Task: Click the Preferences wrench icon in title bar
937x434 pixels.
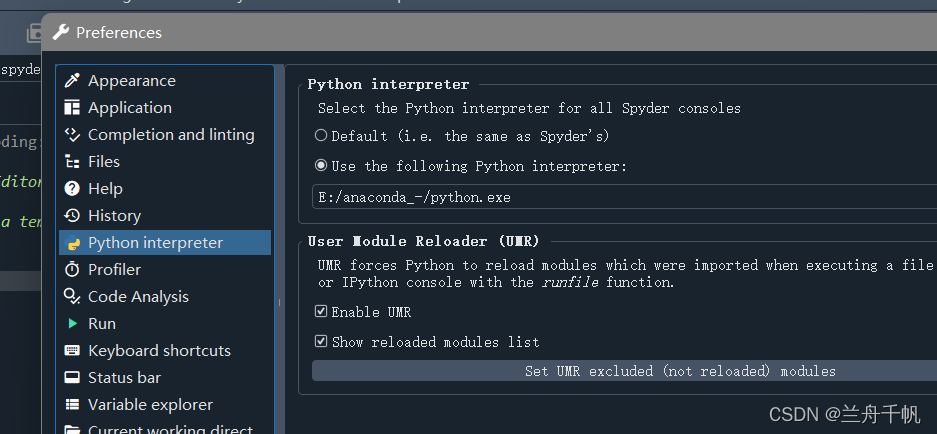Action: click(61, 33)
